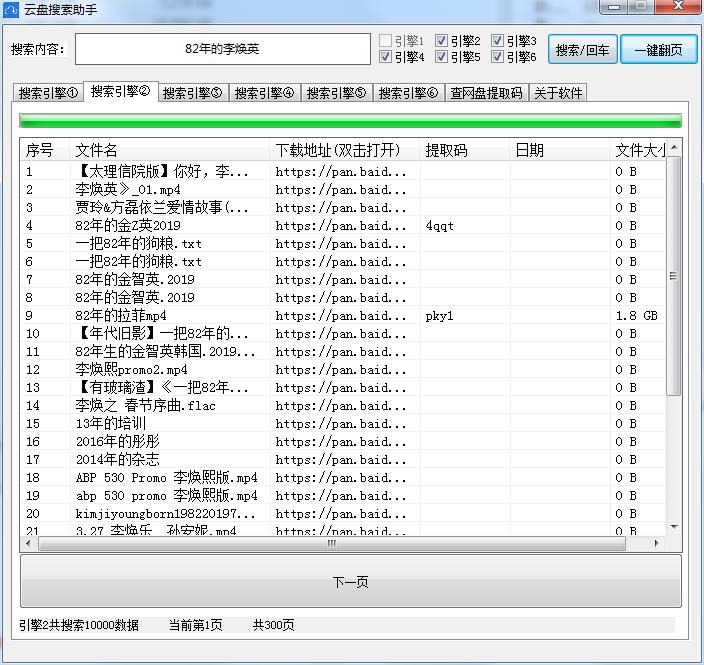
Task: Select the 搜索引擎② tab
Action: click(120, 92)
